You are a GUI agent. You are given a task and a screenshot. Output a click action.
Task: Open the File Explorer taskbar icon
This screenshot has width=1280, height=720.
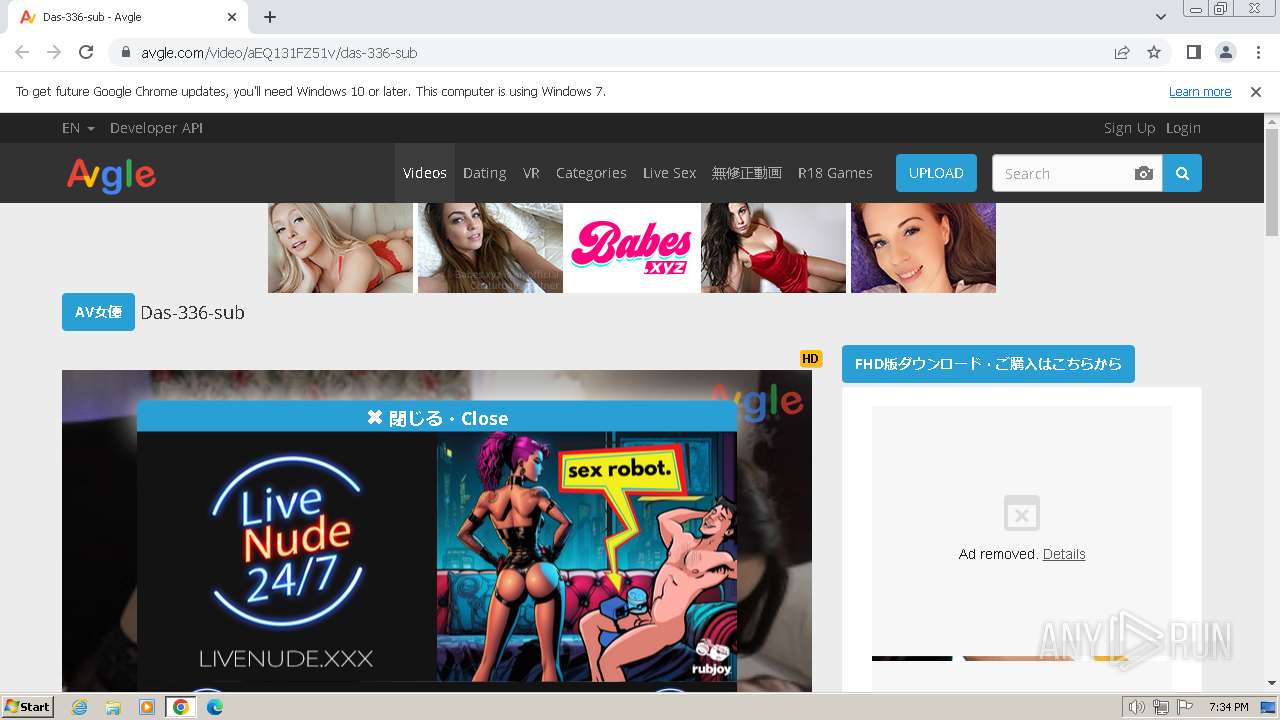coord(113,707)
